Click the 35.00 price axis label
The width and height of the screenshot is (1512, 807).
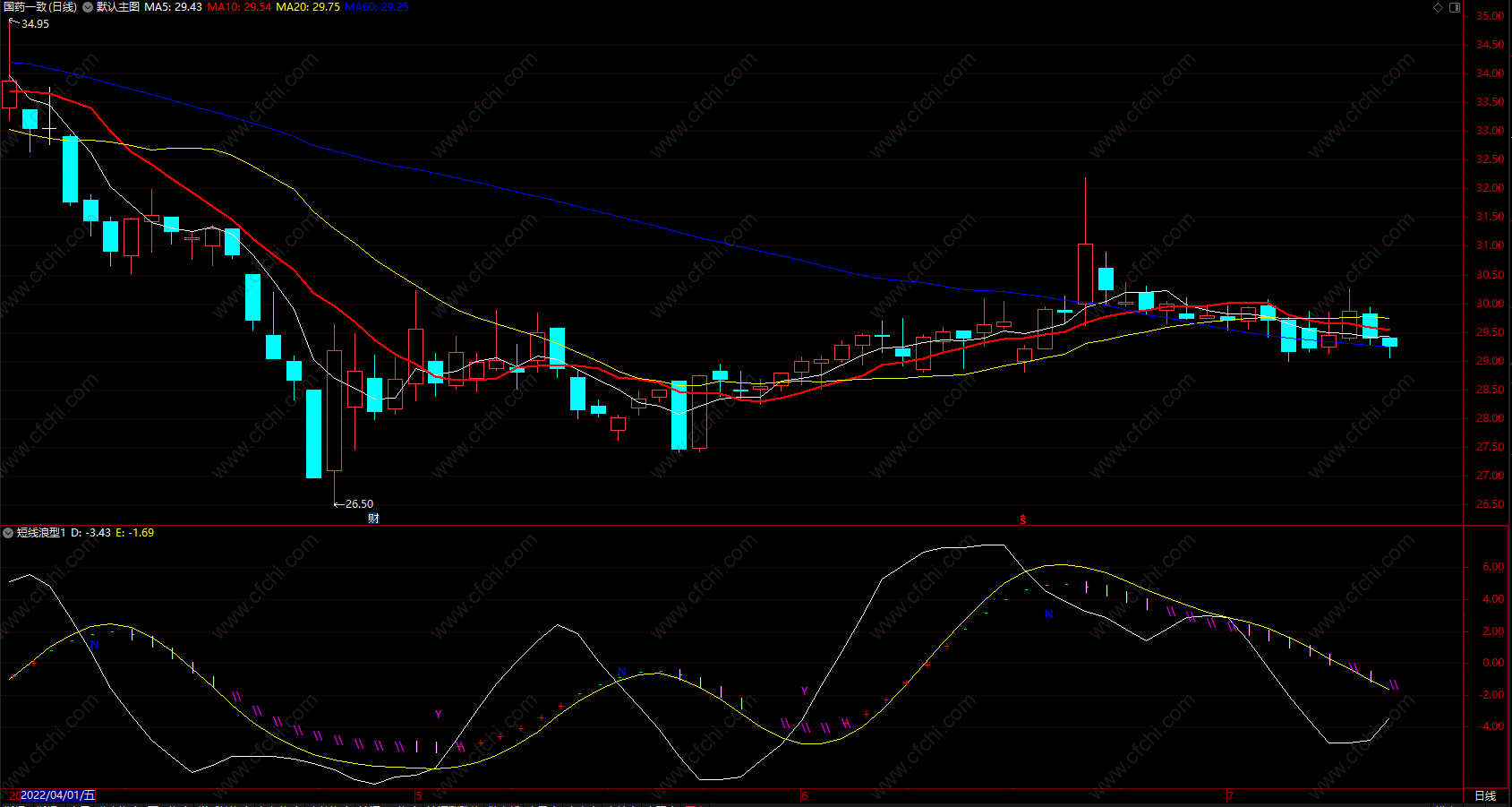[1491, 16]
